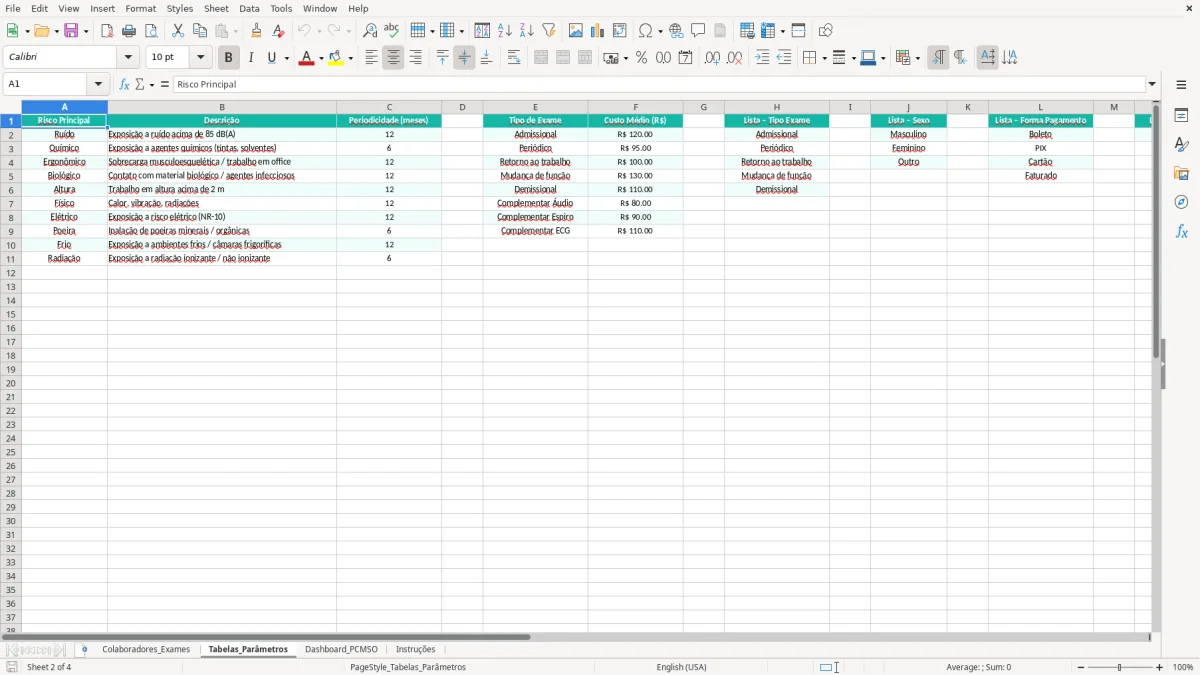Expand the Name Box dropdown
This screenshot has height=675, width=1200.
click(98, 84)
